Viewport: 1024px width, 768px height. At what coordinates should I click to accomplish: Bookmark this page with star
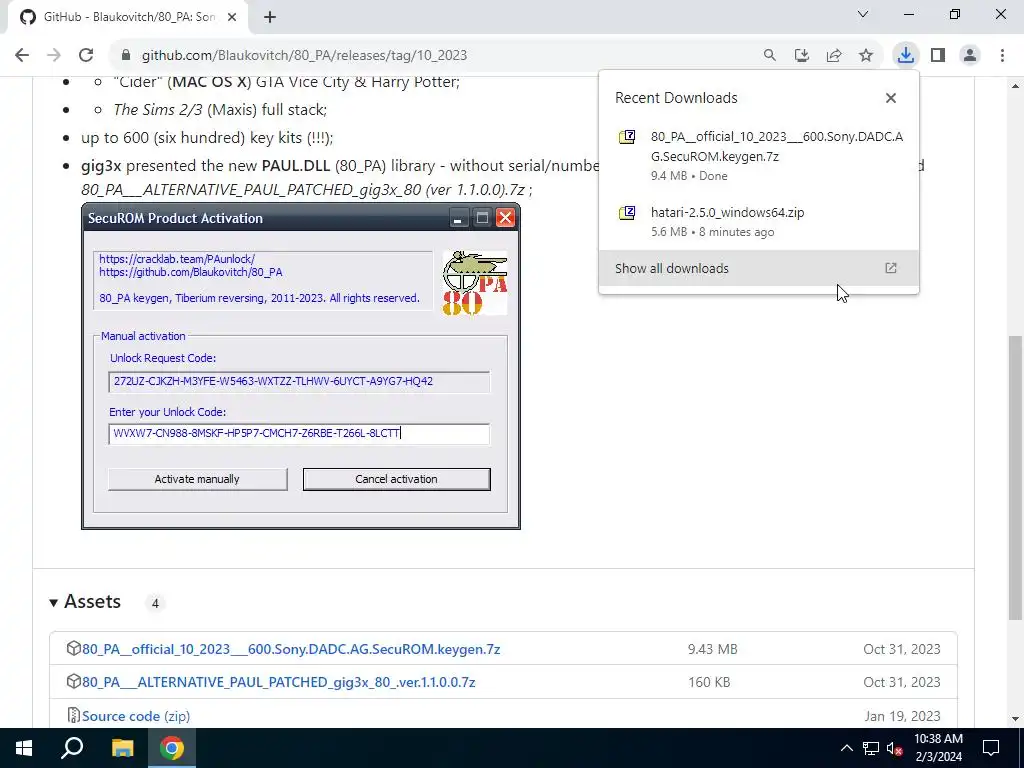pyautogui.click(x=866, y=56)
